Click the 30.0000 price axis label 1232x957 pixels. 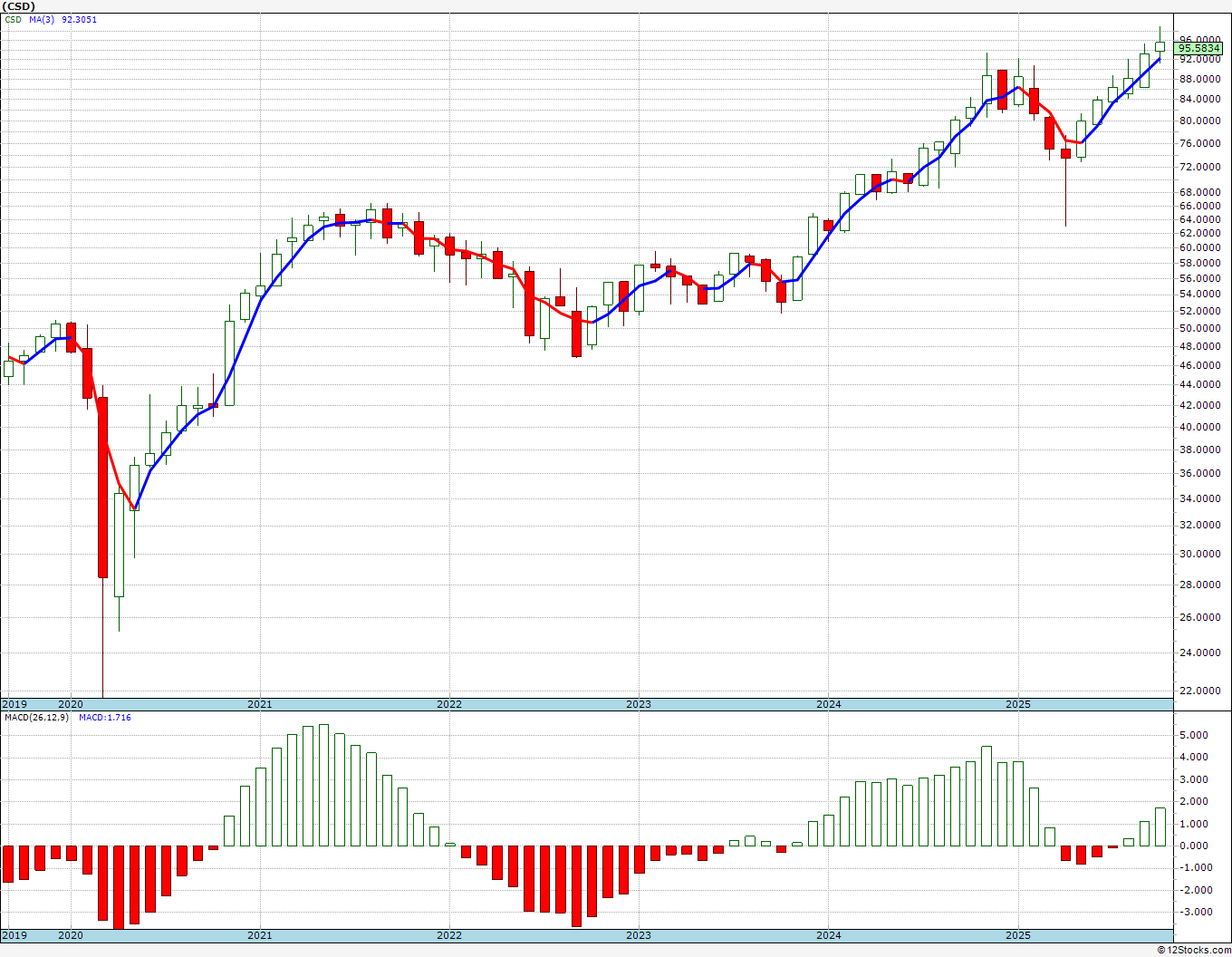click(x=1201, y=554)
